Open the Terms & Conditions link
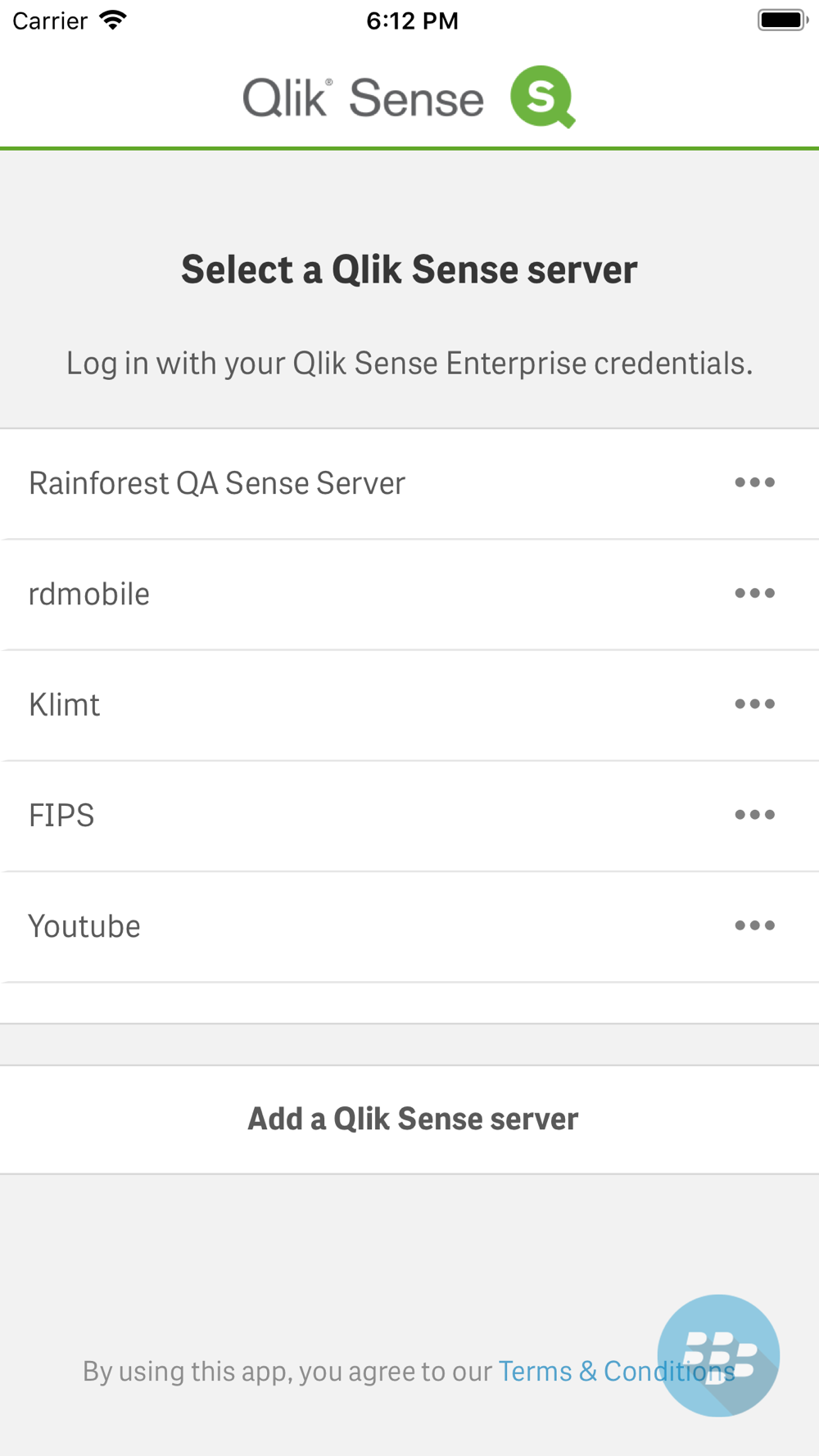This screenshot has width=819, height=1456. [x=616, y=1371]
